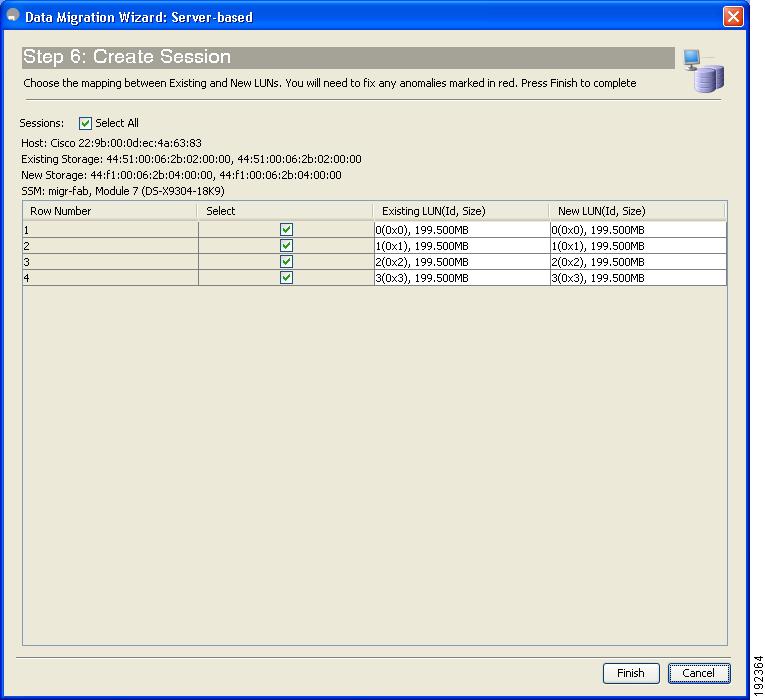765x700 pixels.
Task: Click the Step 6: Create Session heading
Action: (x=127, y=57)
